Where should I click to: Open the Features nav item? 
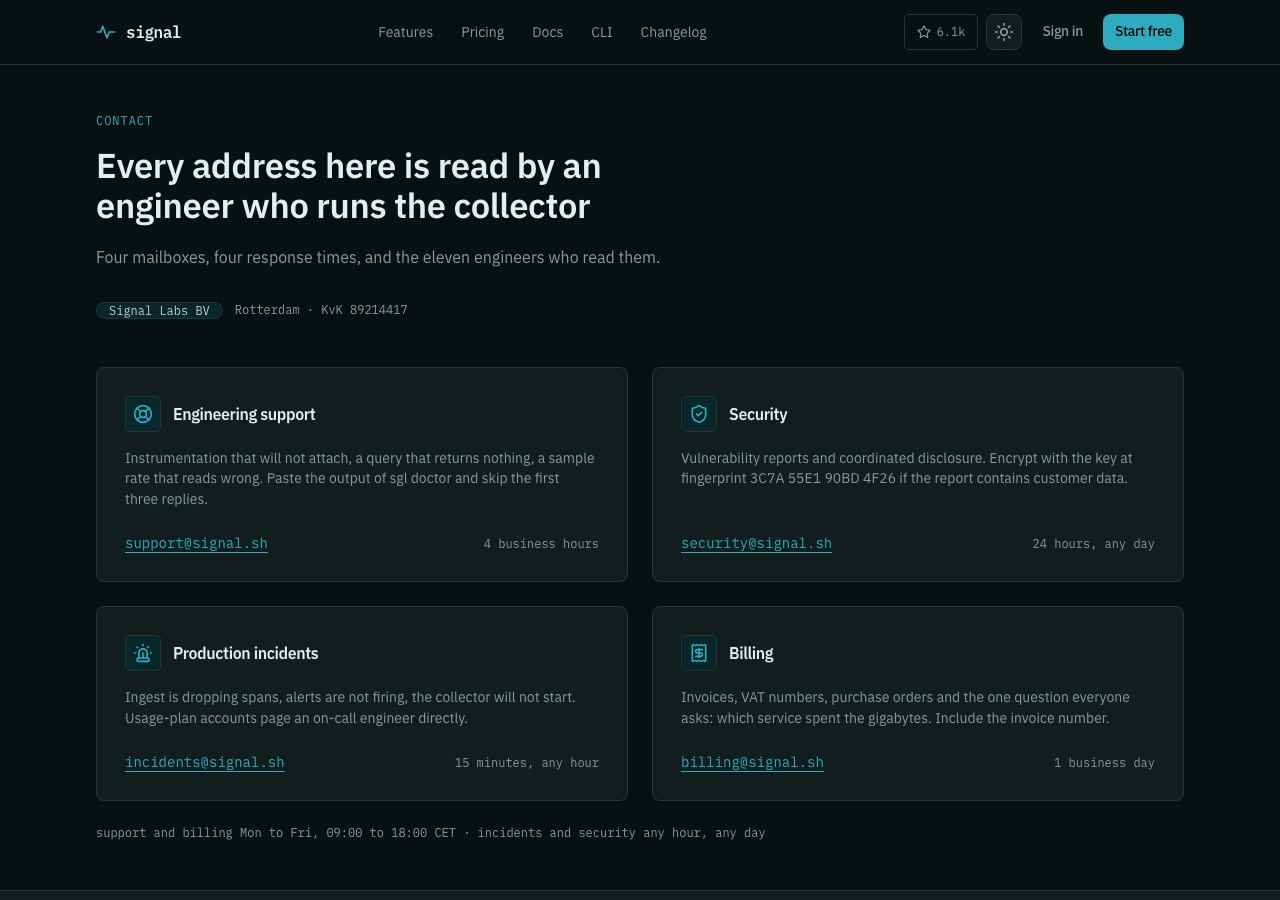pyautogui.click(x=405, y=32)
